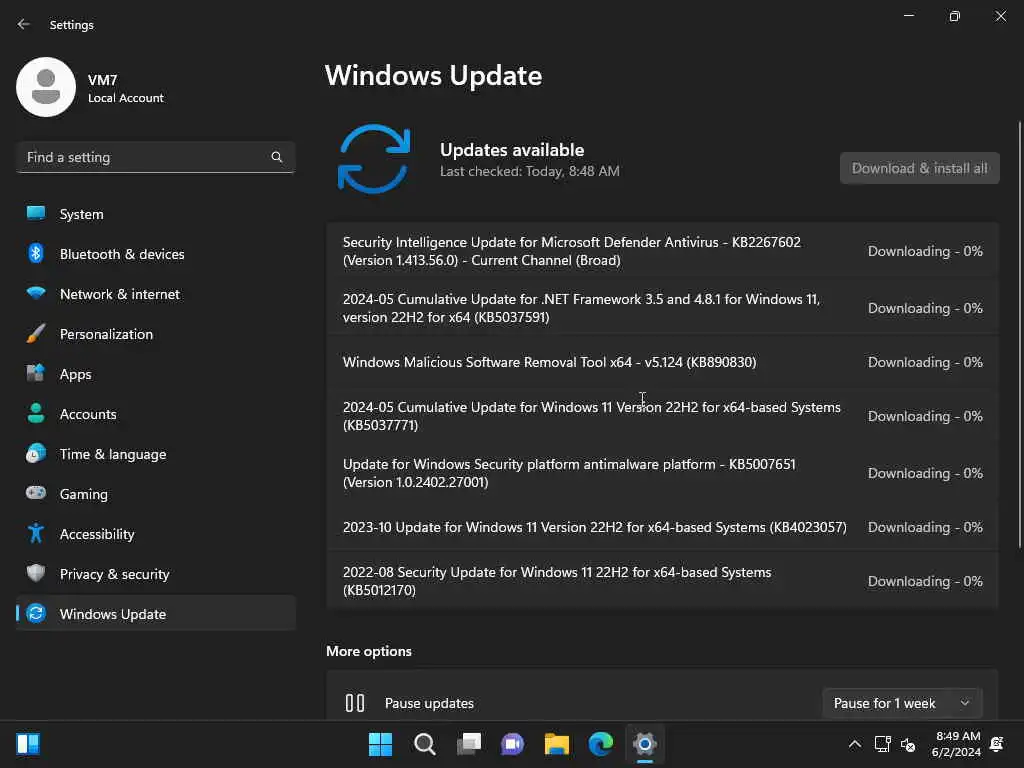This screenshot has width=1024, height=768.
Task: Open the Windows Start menu button
Action: coord(380,744)
